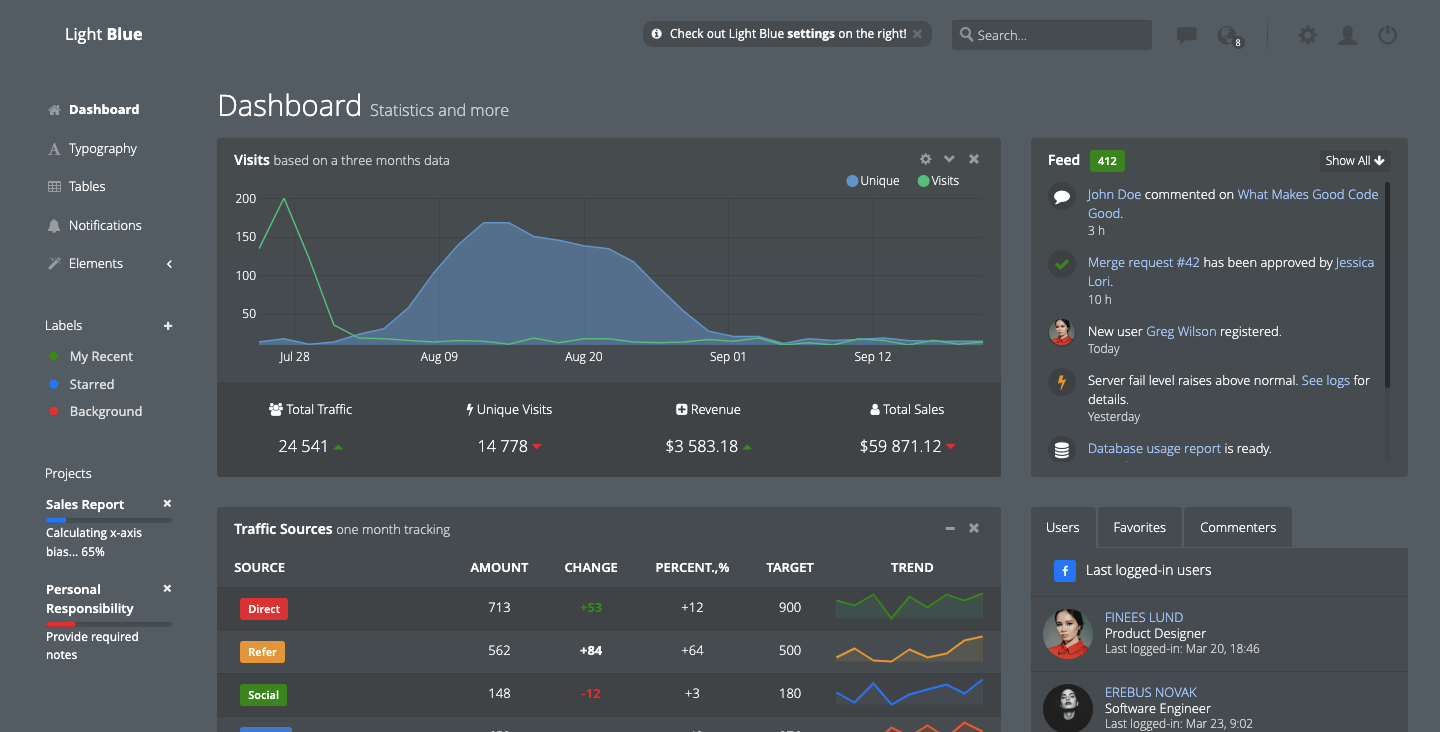Open the Commenters tab
Screen dimensions: 1440x732
[x=1237, y=527]
